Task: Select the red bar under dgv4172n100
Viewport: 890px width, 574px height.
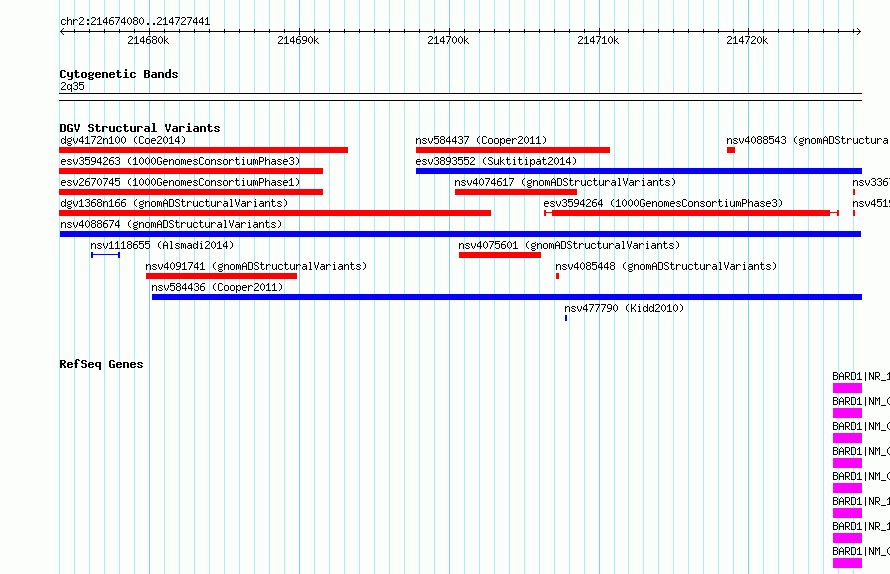Action: pos(203,150)
